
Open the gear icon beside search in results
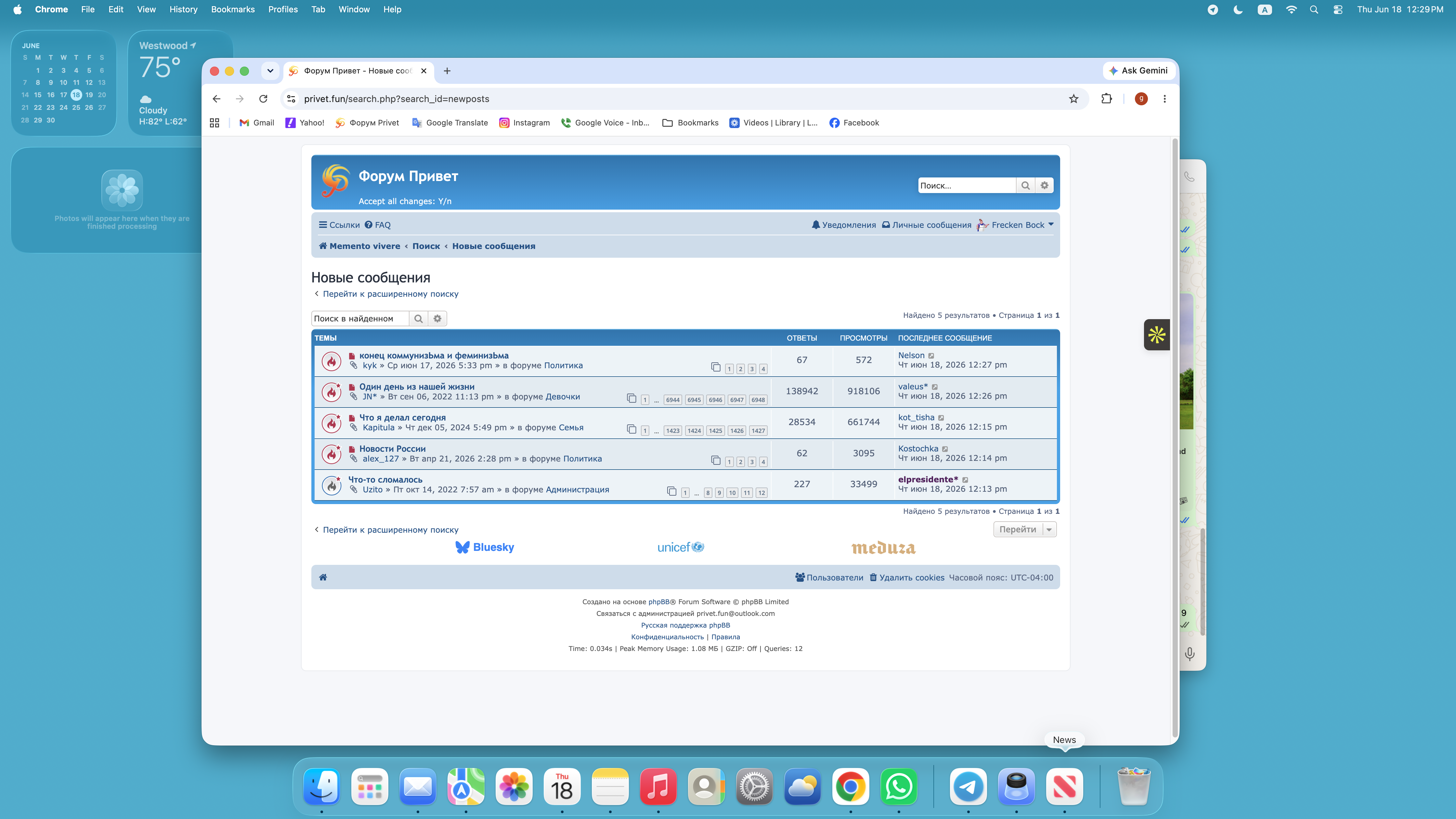click(x=437, y=319)
